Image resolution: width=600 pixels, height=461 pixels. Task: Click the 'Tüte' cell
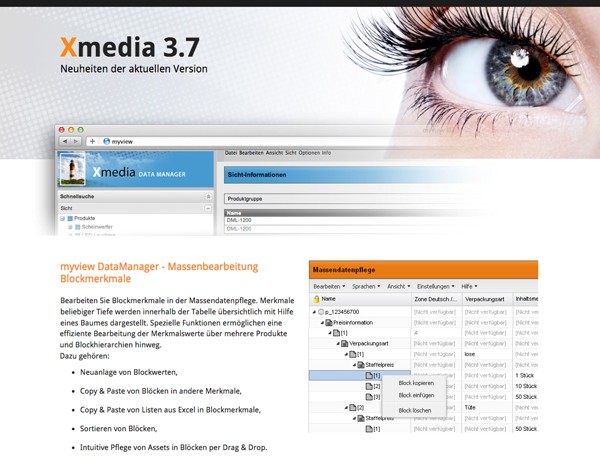tap(487, 407)
